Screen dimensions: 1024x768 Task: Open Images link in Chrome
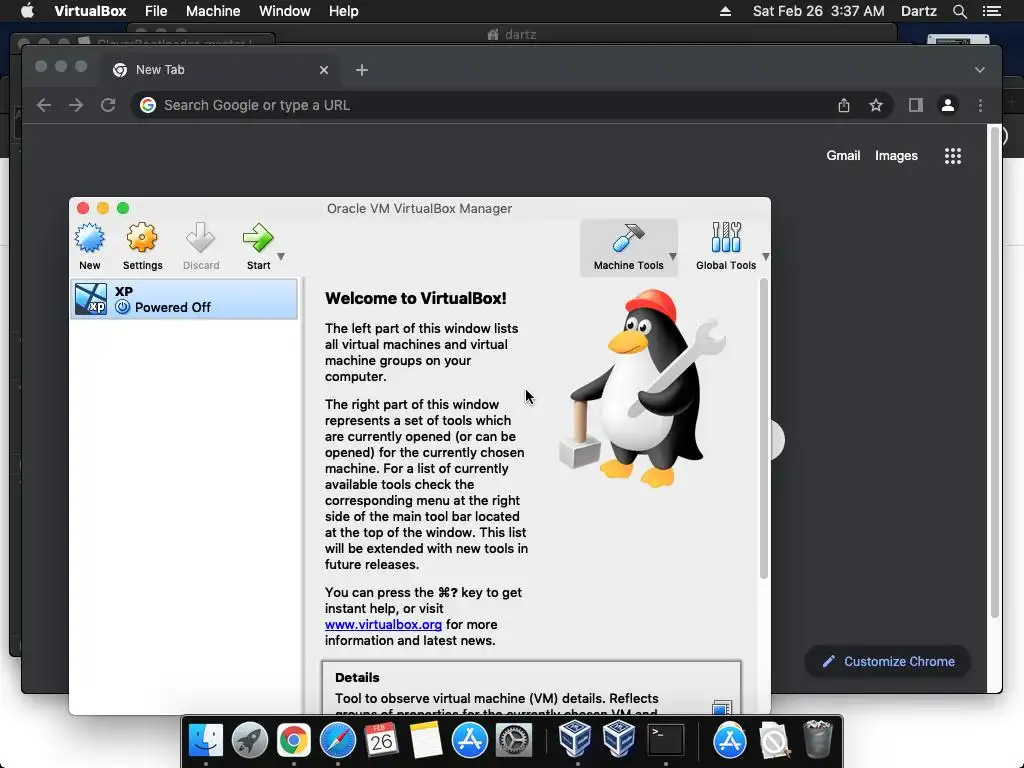pos(896,155)
